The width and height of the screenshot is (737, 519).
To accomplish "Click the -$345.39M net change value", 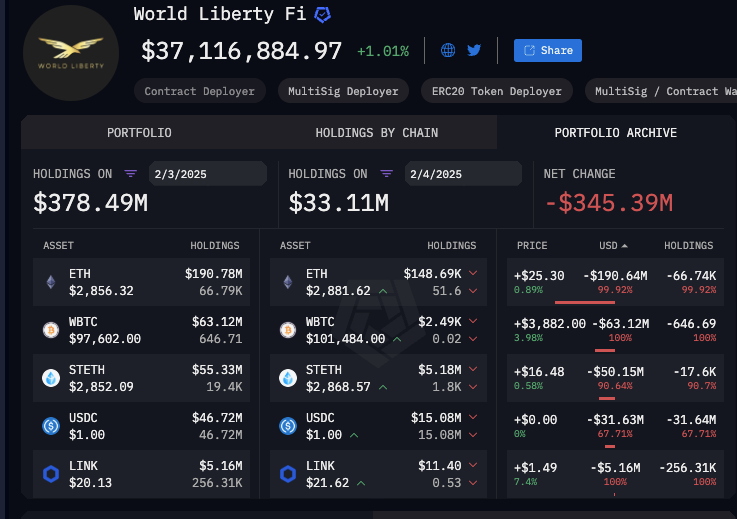I will pyautogui.click(x=609, y=203).
